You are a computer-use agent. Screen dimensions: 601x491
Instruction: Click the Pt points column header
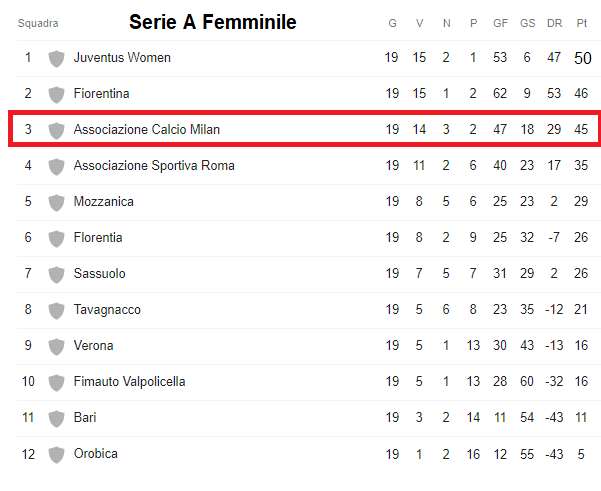tap(582, 23)
